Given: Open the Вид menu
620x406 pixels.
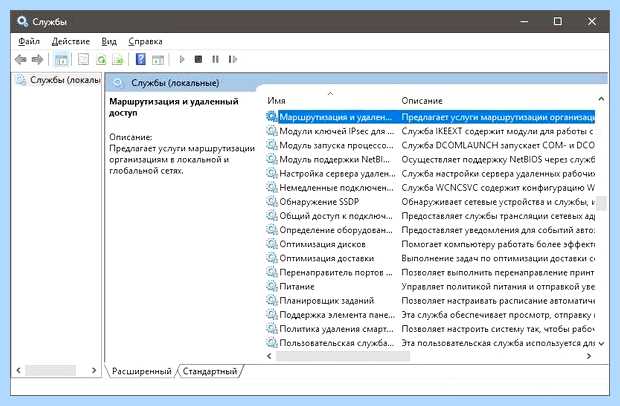Looking at the screenshot, I should pos(109,41).
